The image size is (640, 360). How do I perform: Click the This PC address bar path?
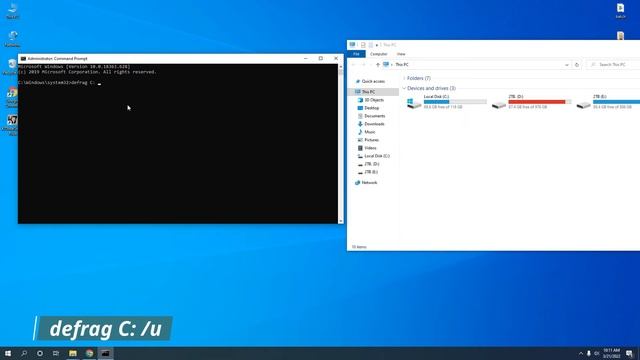402,64
